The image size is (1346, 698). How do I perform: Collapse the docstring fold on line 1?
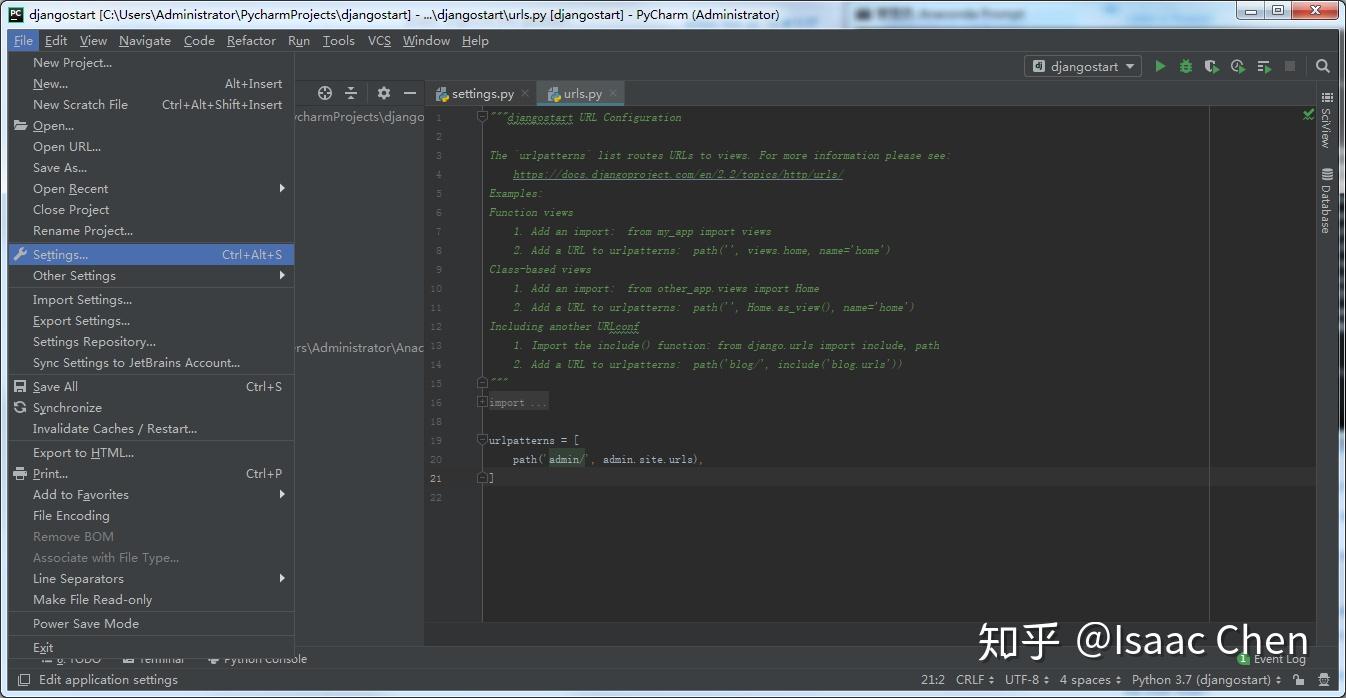click(482, 117)
